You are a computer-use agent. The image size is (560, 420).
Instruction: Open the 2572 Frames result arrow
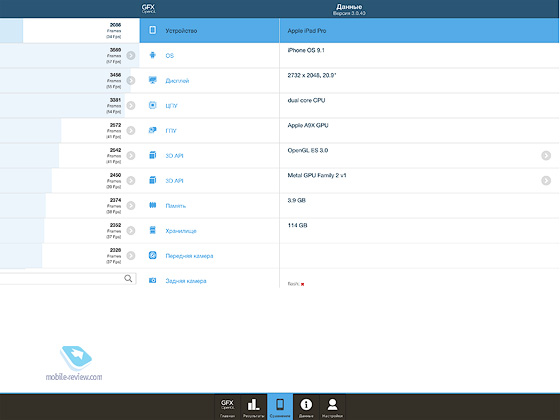(131, 130)
